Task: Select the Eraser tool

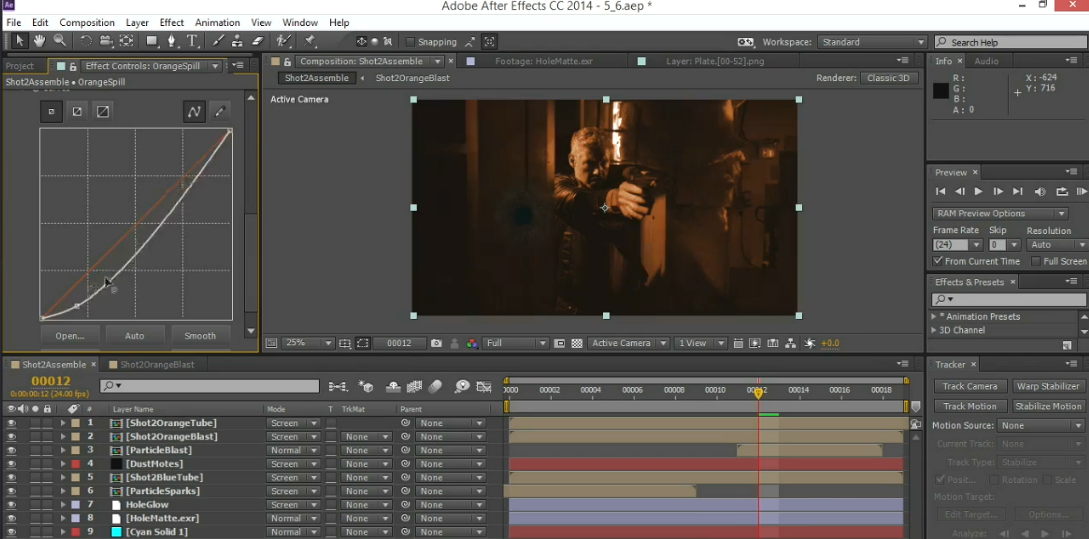Action: [258, 41]
